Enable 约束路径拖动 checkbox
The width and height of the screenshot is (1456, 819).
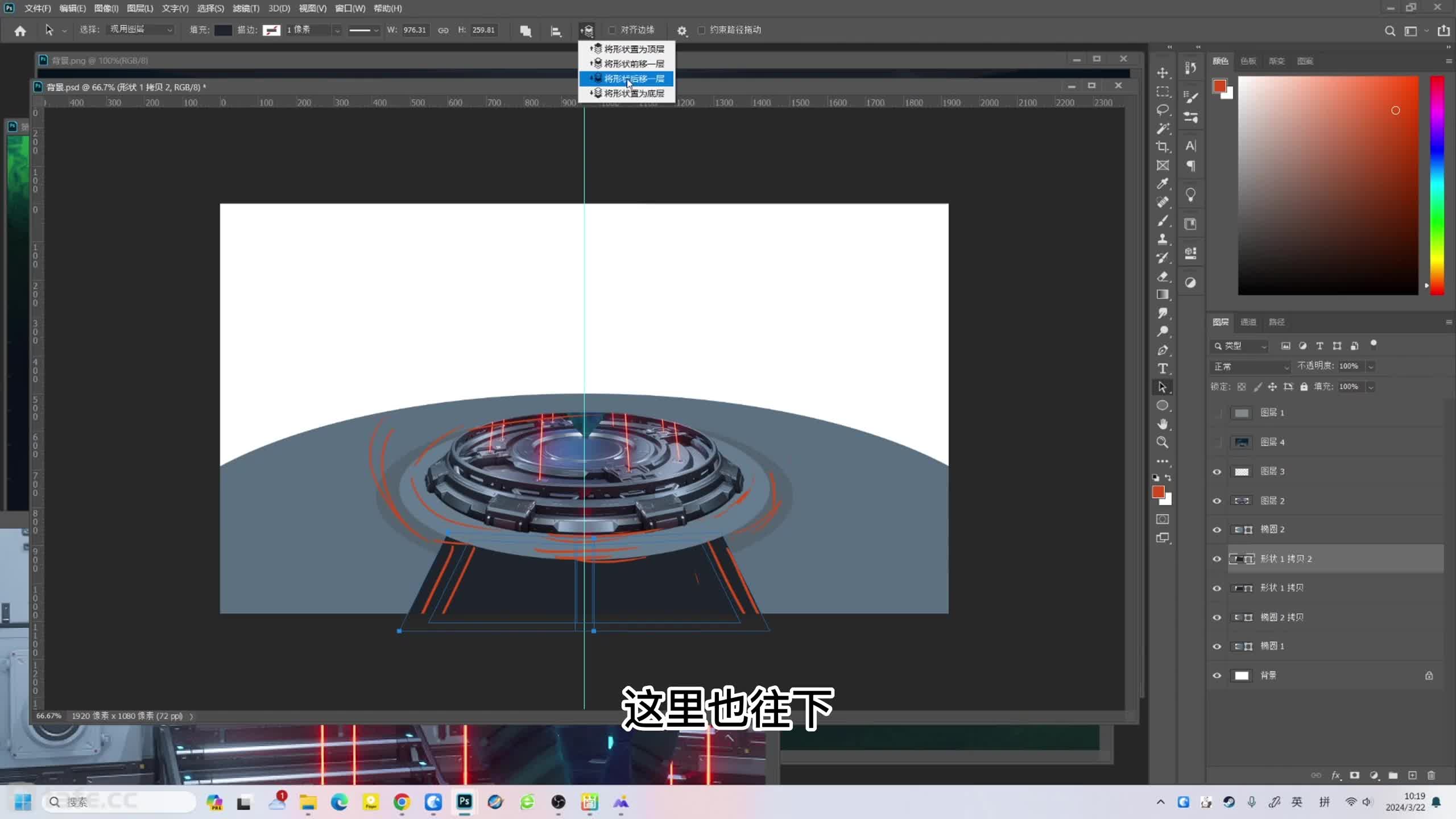pyautogui.click(x=701, y=30)
